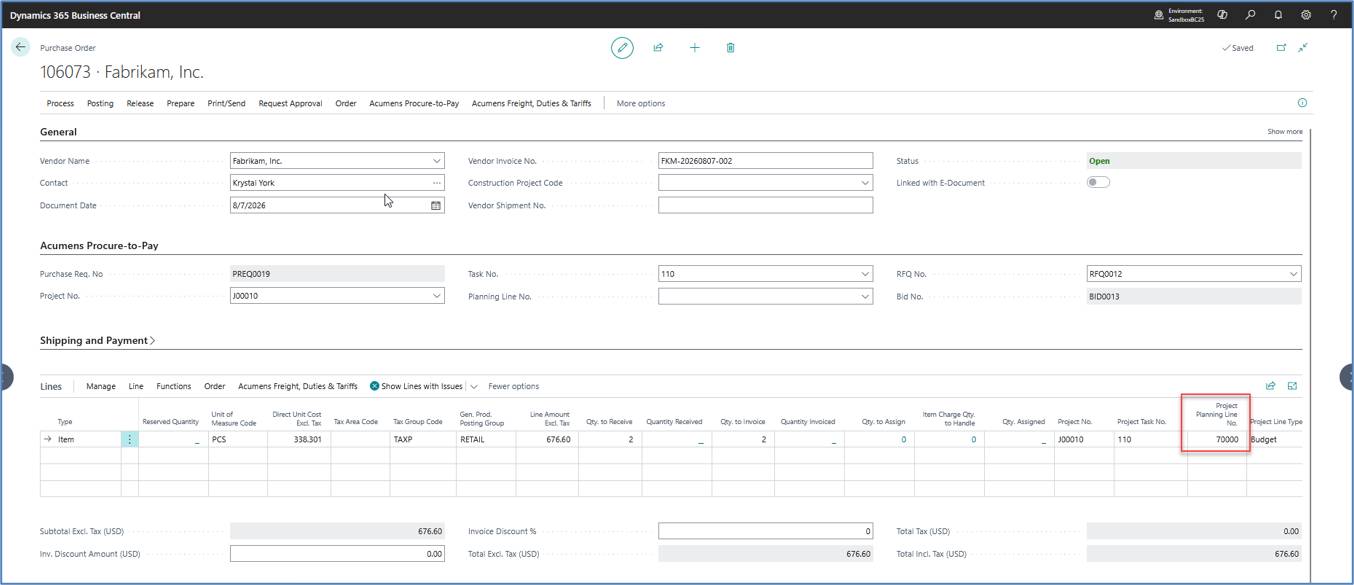This screenshot has width=1354, height=585.
Task: Expand Shipping and Payment section
Action: pos(98,340)
